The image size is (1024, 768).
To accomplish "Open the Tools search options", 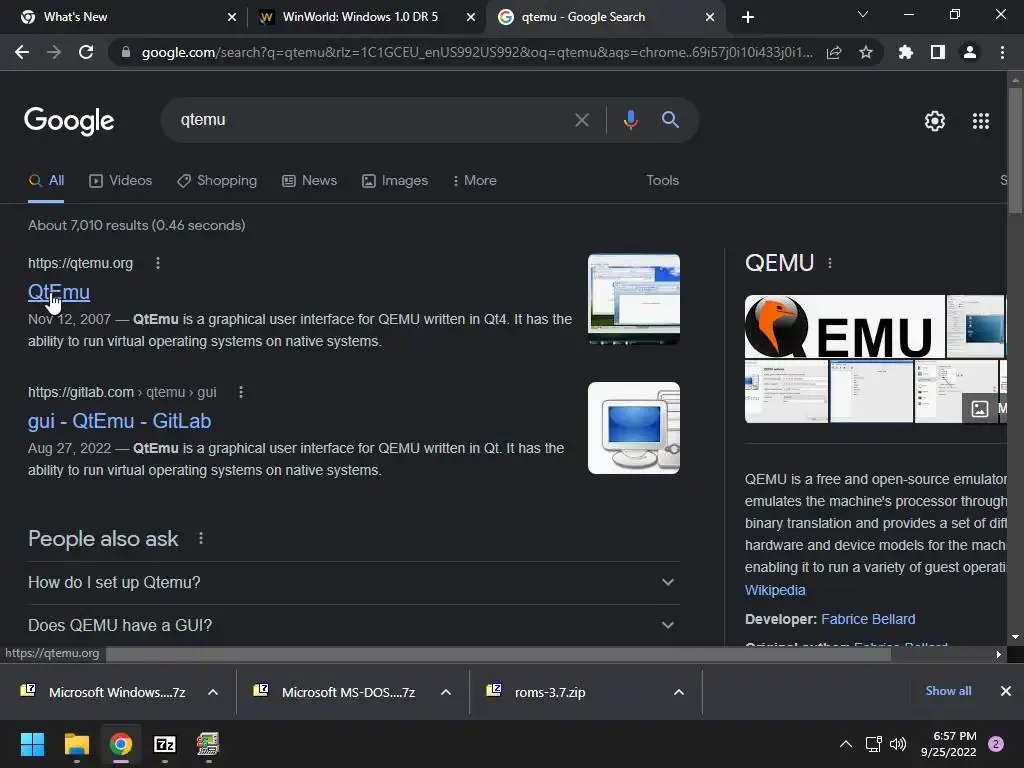I will click(x=662, y=180).
